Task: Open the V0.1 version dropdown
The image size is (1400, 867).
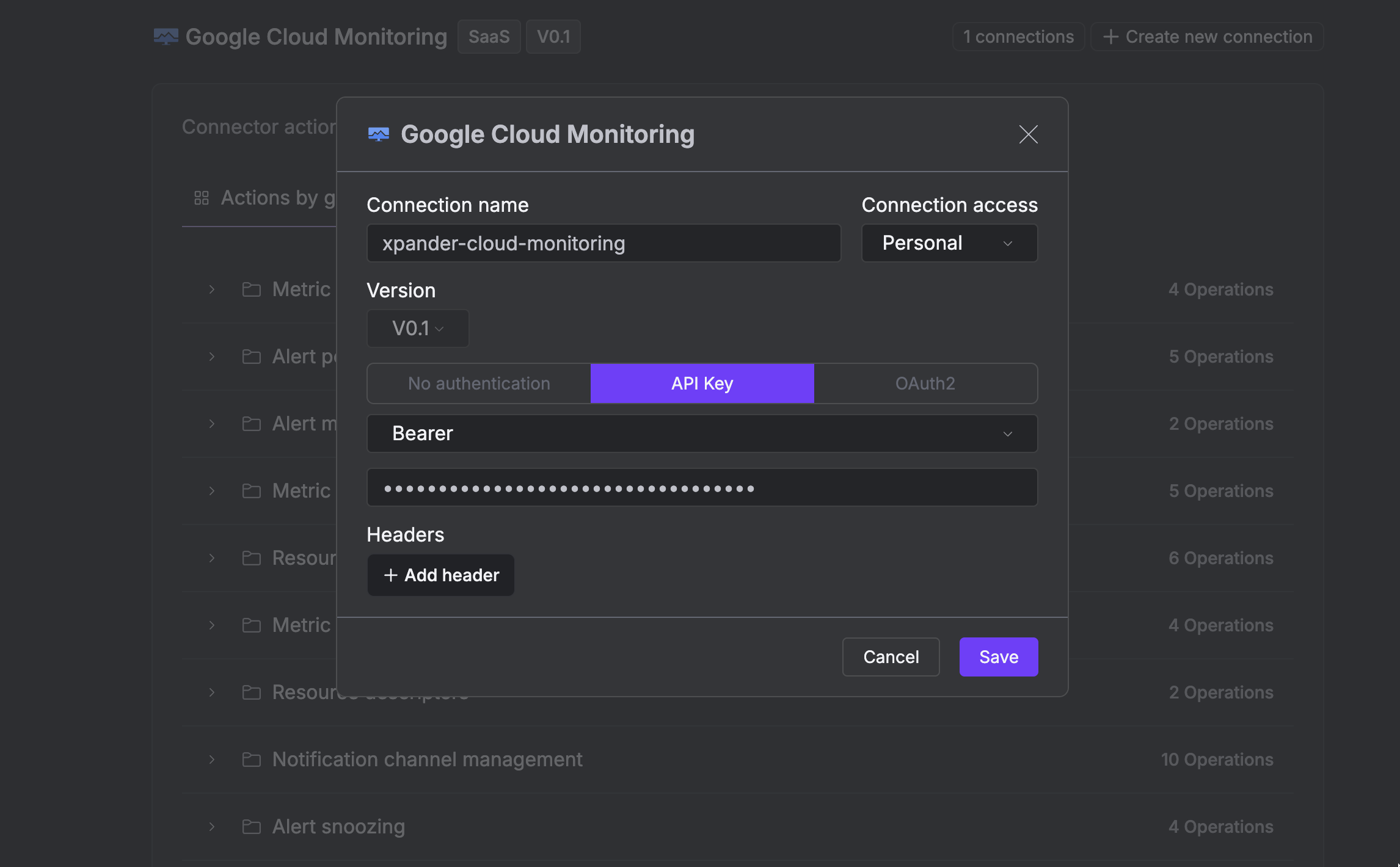Action: pos(418,328)
